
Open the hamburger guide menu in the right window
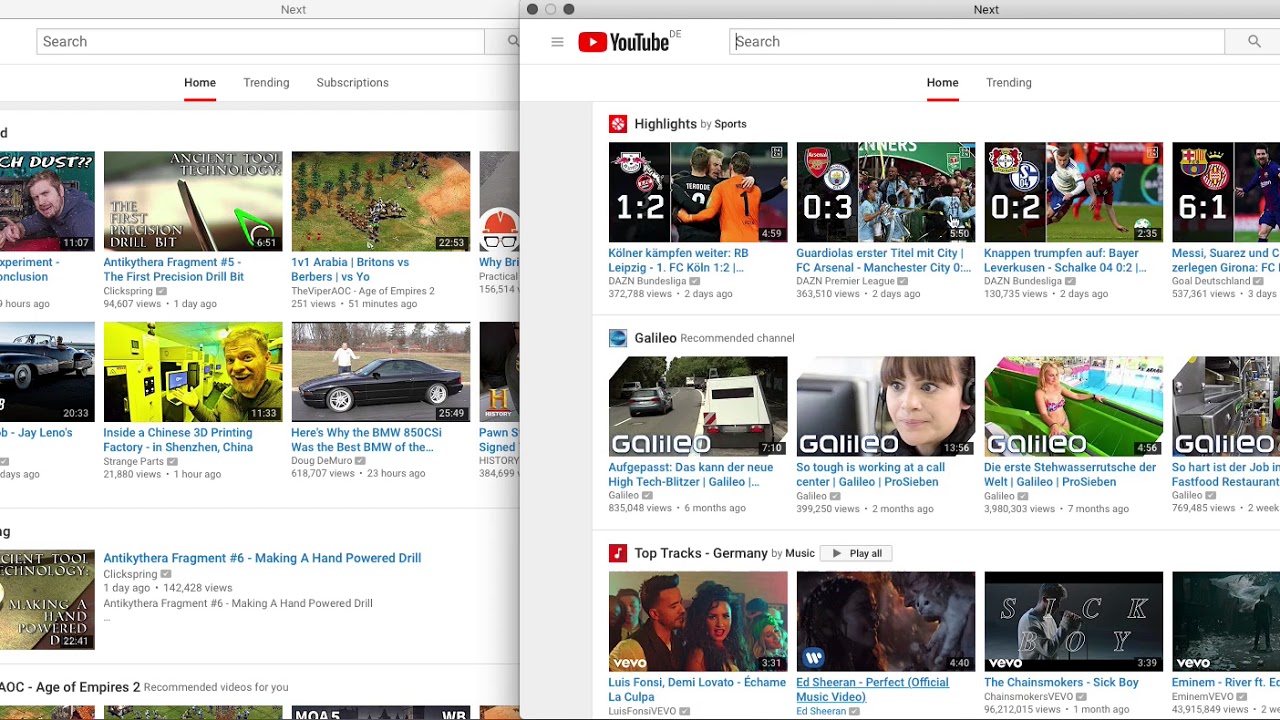pyautogui.click(x=557, y=42)
